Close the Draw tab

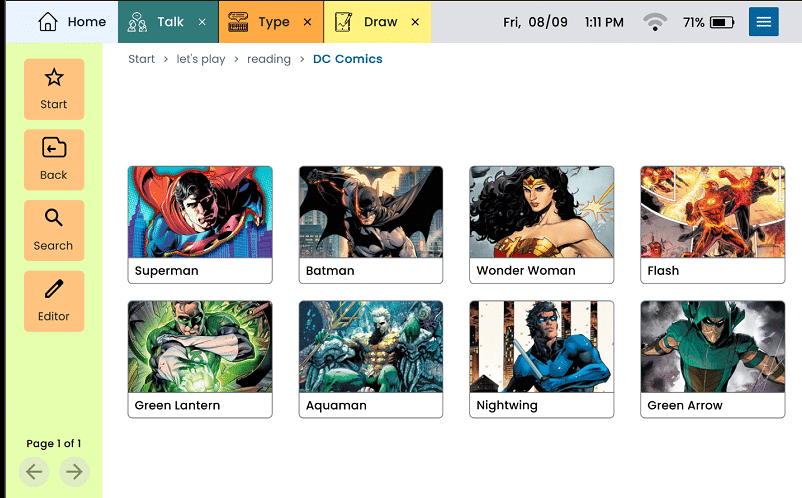[x=415, y=22]
